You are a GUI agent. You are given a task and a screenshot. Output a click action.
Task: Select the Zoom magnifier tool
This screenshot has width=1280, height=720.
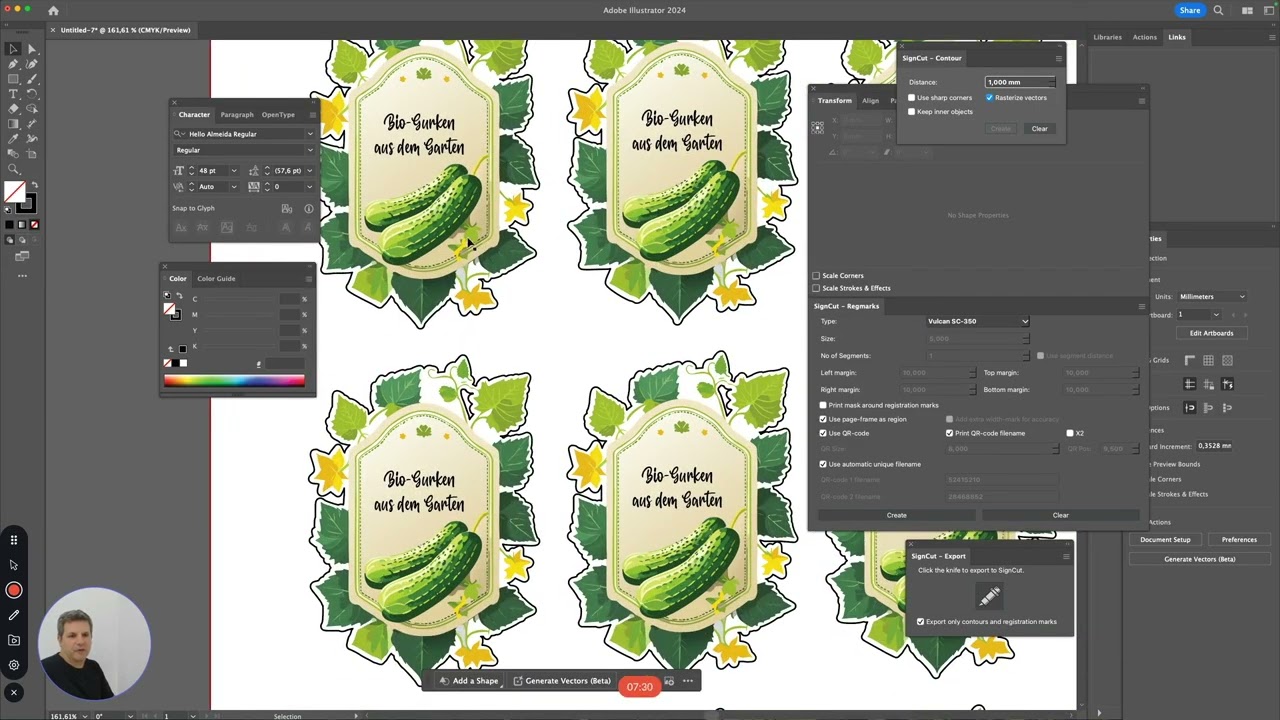13,169
